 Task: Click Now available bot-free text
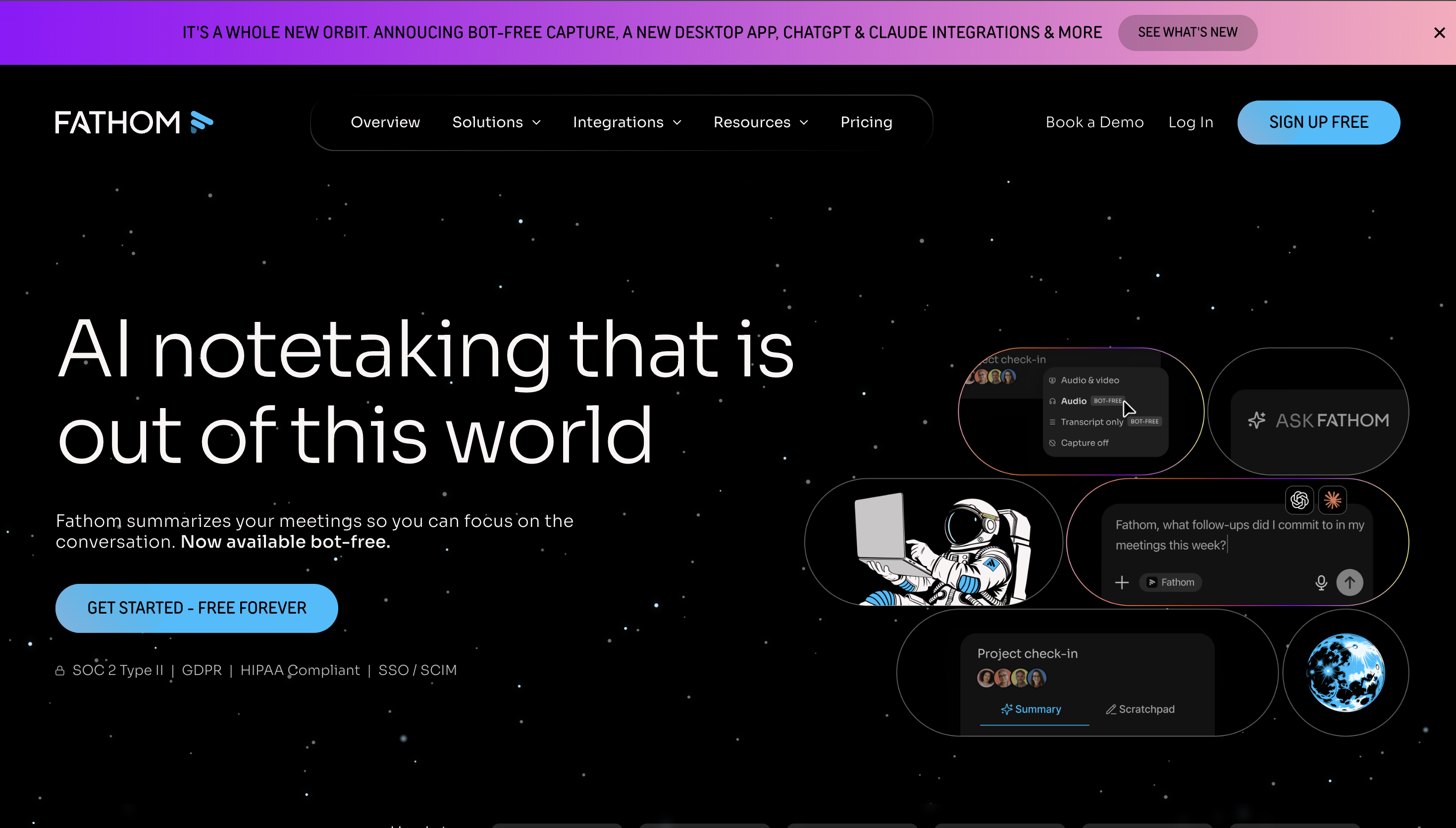click(285, 541)
